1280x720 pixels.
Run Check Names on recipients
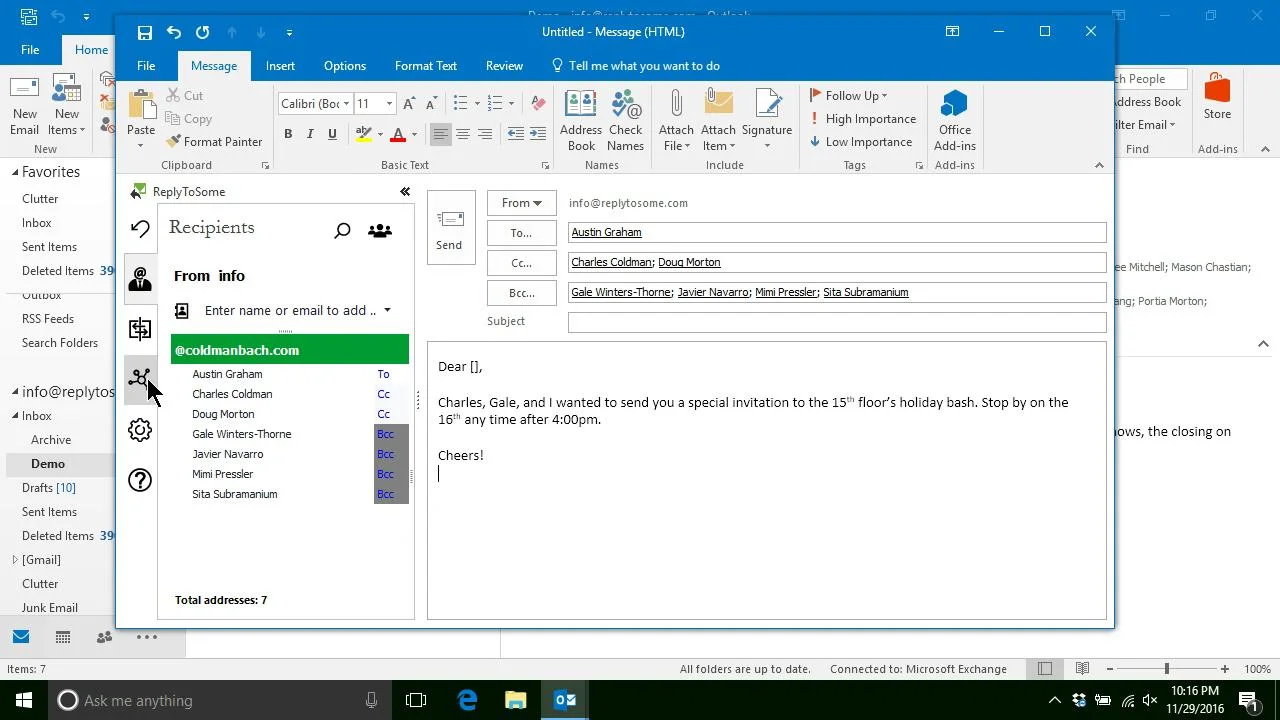click(626, 120)
